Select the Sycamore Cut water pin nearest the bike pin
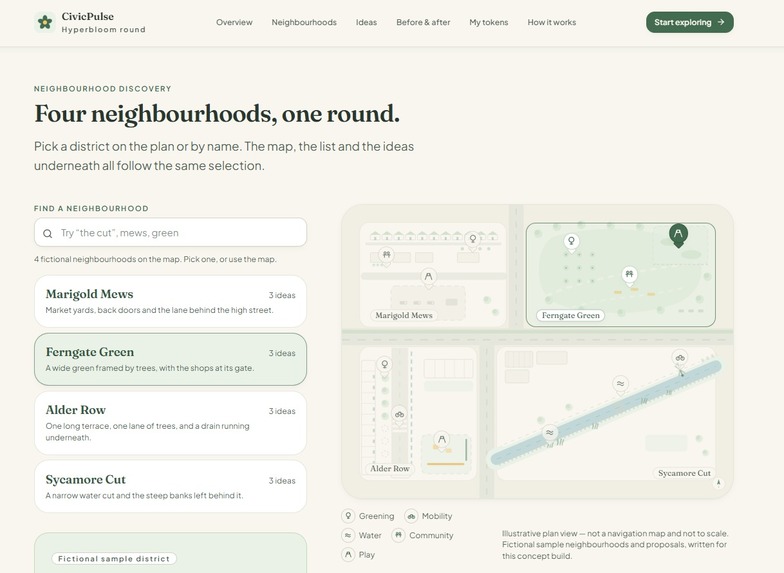The width and height of the screenshot is (784, 573). (620, 384)
